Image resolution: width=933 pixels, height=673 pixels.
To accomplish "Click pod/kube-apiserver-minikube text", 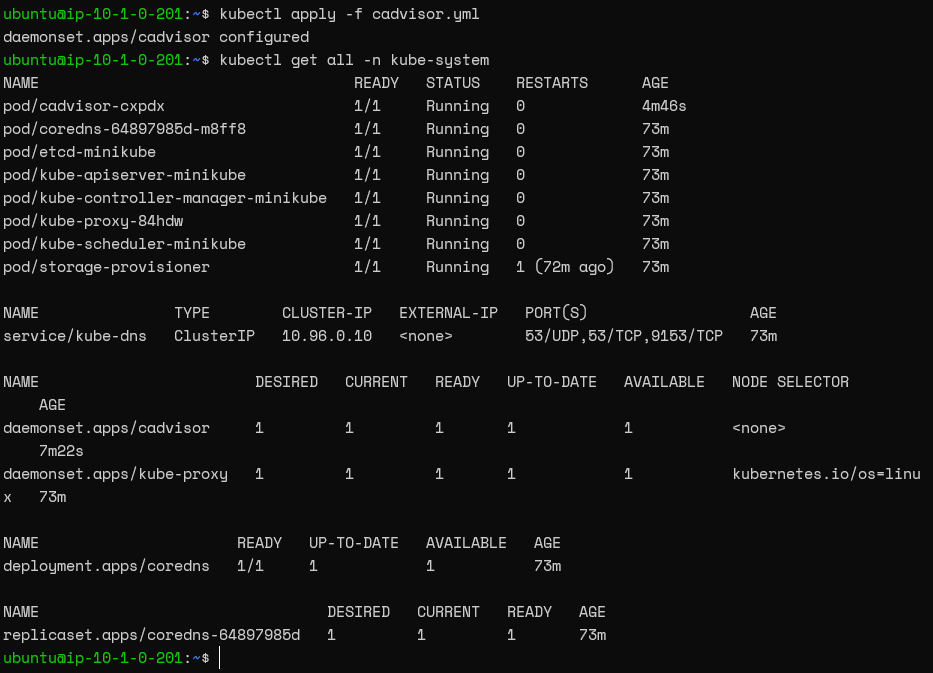I will (x=124, y=175).
